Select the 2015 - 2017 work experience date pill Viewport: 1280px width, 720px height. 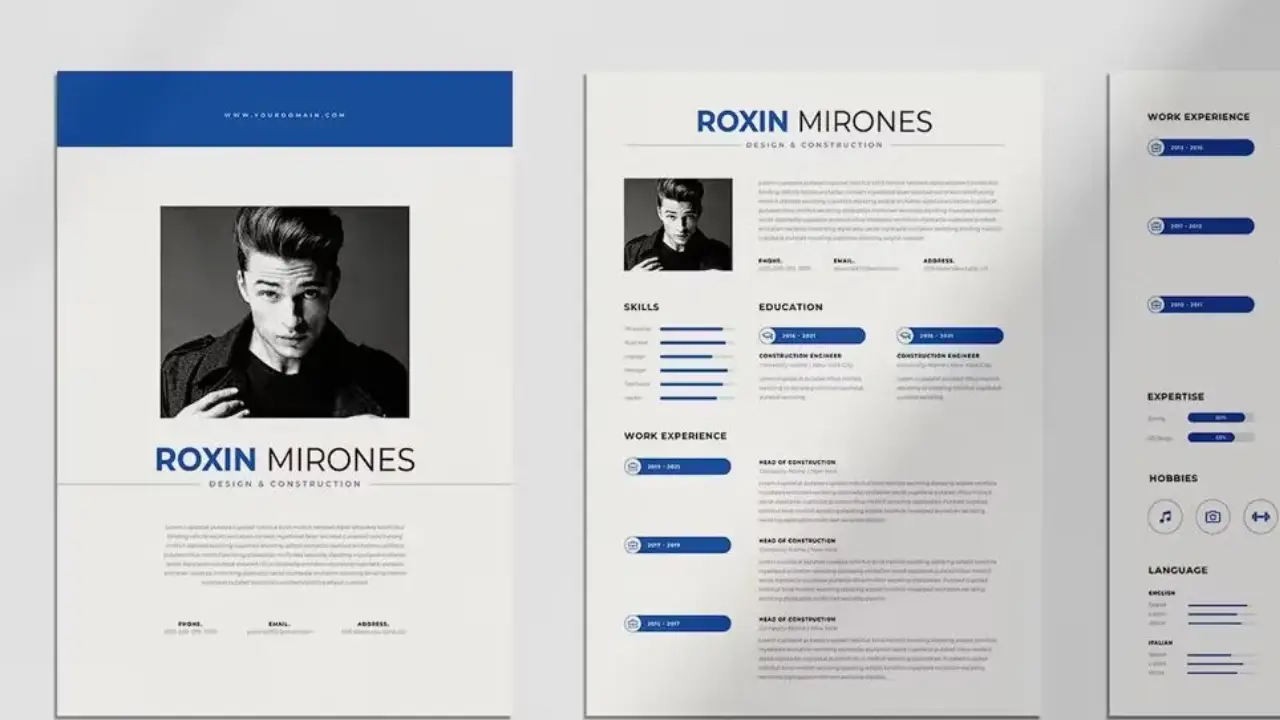(678, 624)
